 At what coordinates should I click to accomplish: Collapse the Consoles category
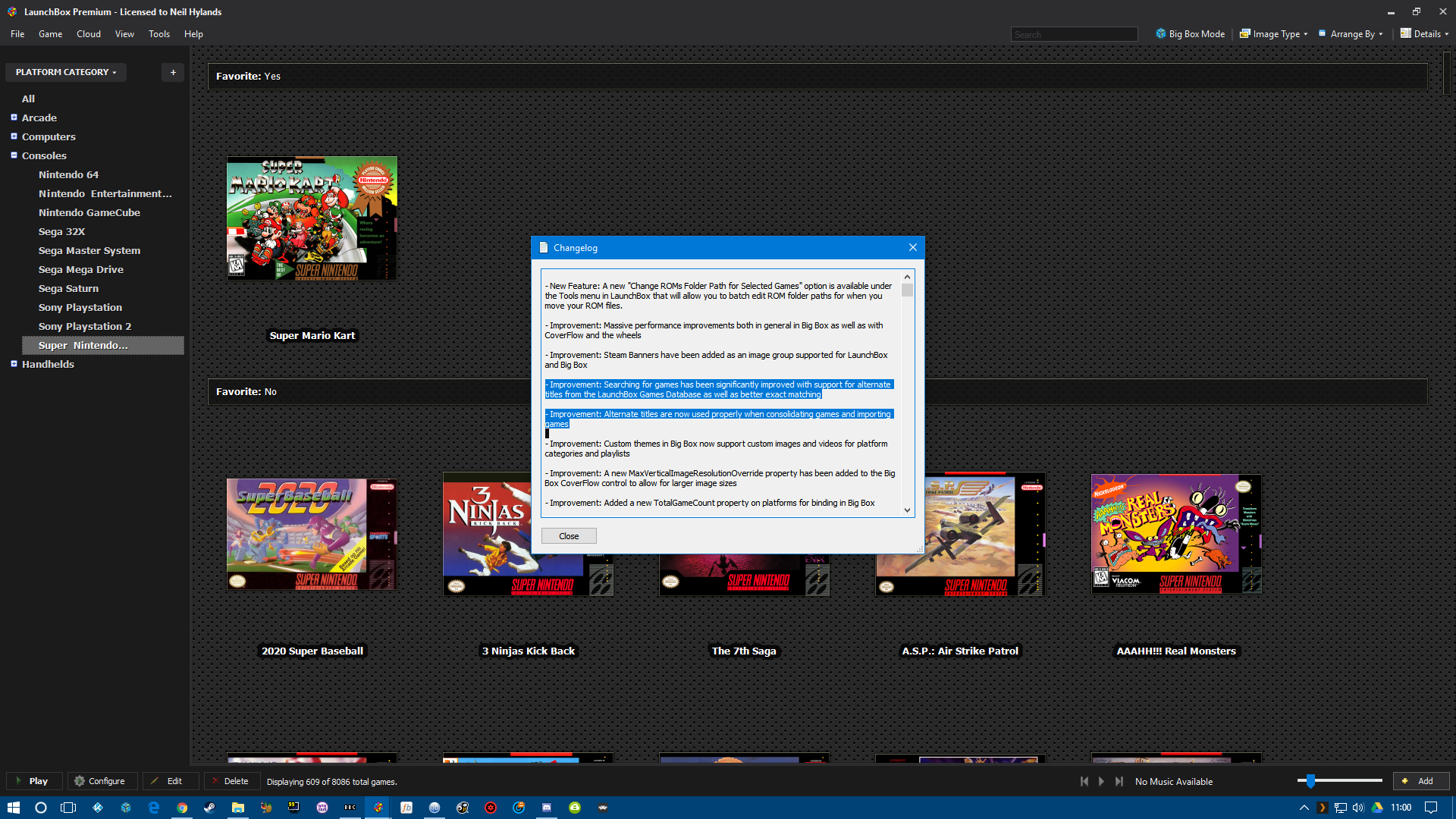point(14,155)
